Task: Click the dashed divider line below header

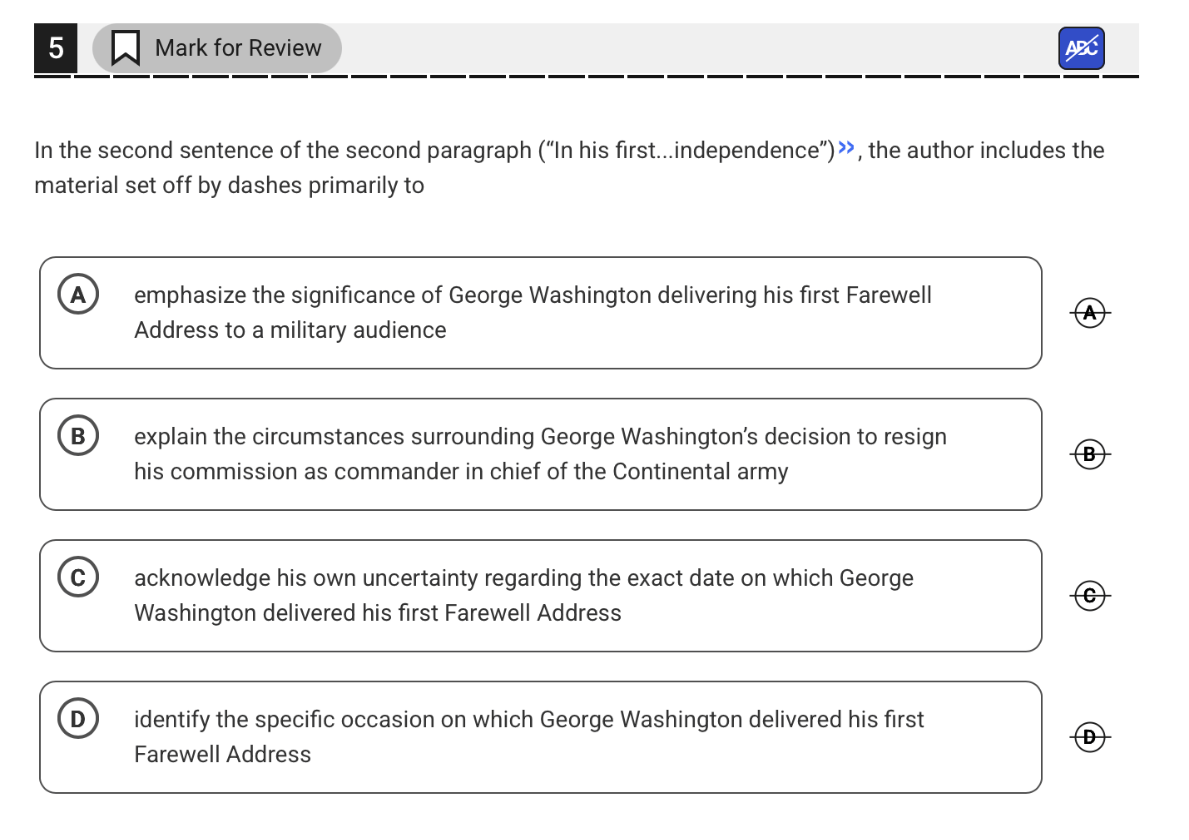Action: pyautogui.click(x=586, y=76)
